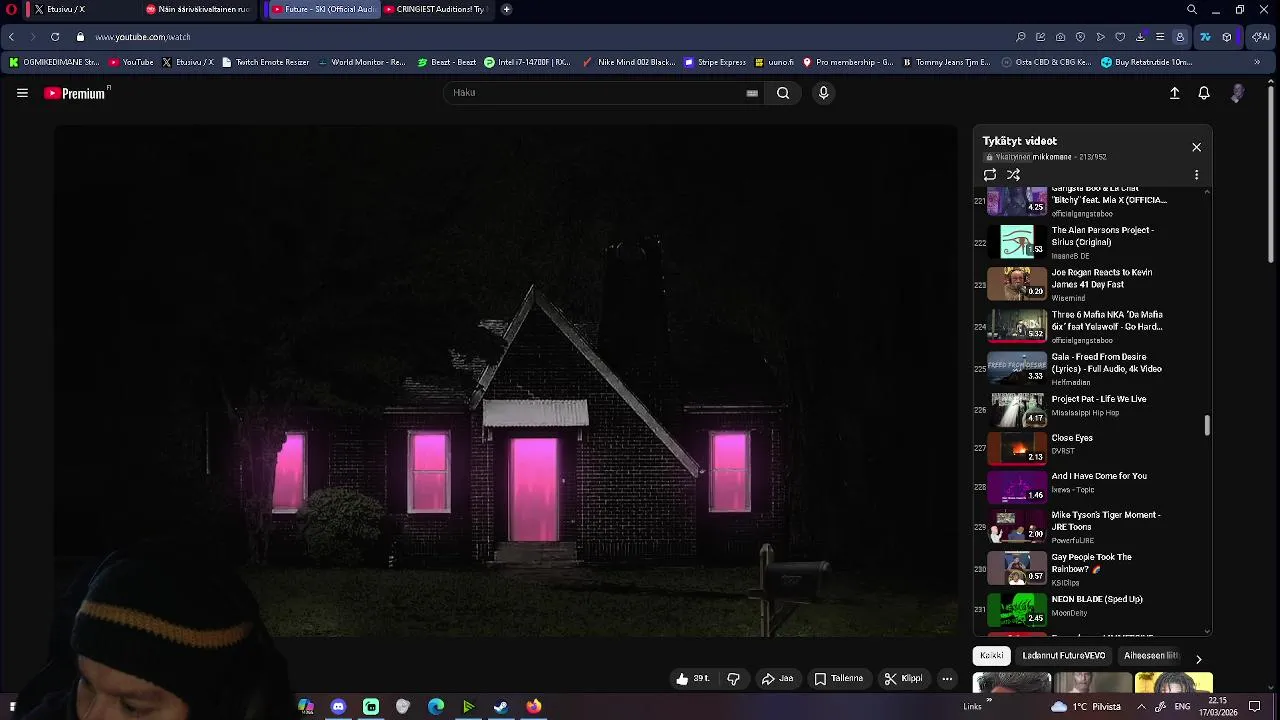
Task: Open the YouTube guide hamburger menu
Action: pyautogui.click(x=22, y=93)
